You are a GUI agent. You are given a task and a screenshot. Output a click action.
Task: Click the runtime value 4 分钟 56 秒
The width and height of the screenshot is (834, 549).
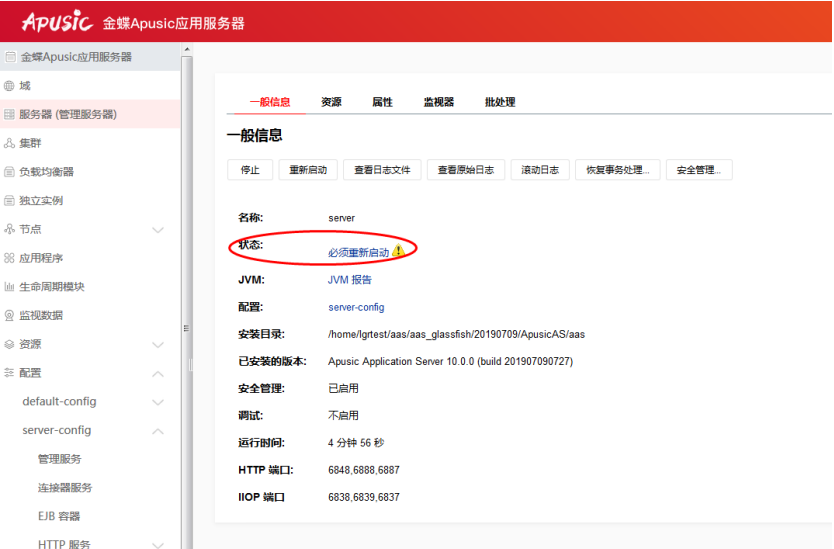click(x=356, y=443)
